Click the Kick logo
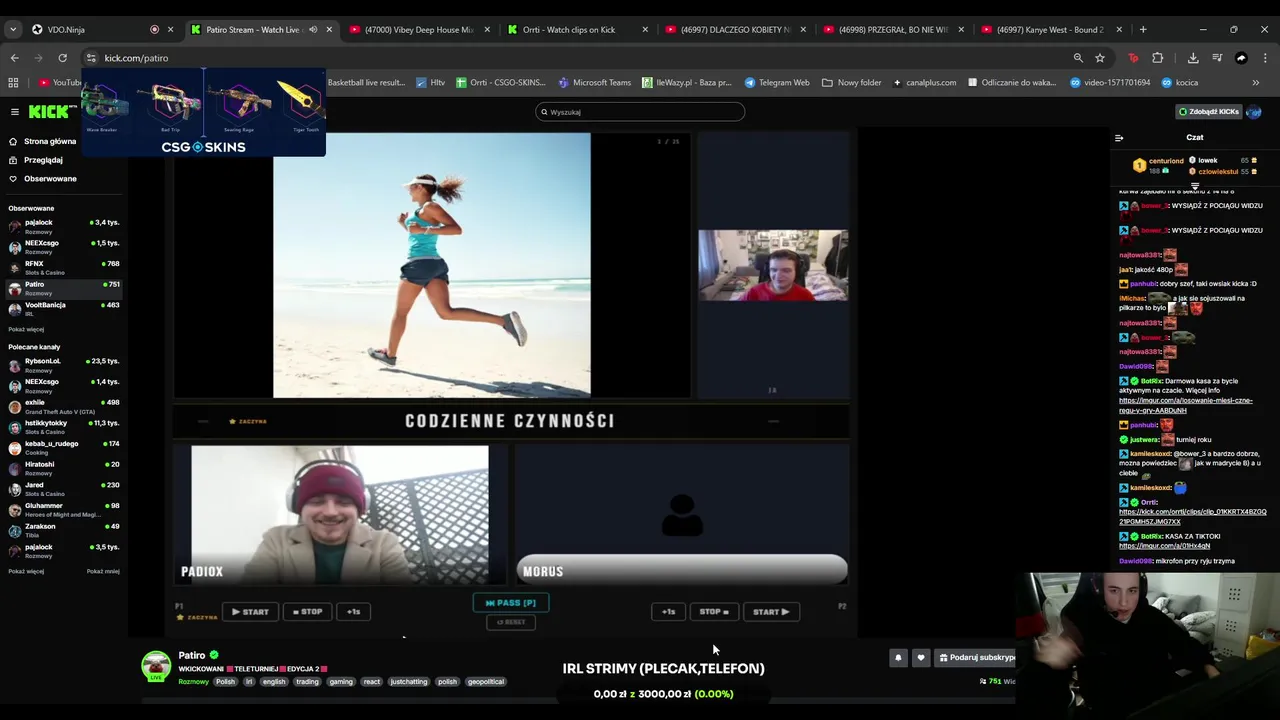Screen dimensions: 1280x720 click(49, 112)
